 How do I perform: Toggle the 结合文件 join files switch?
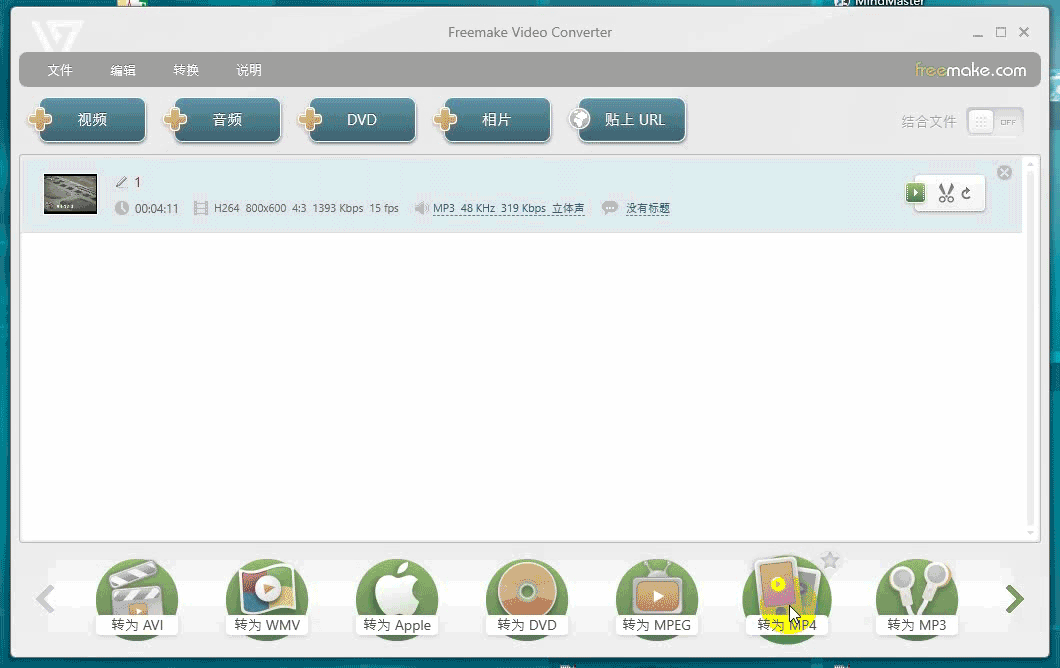coord(994,122)
